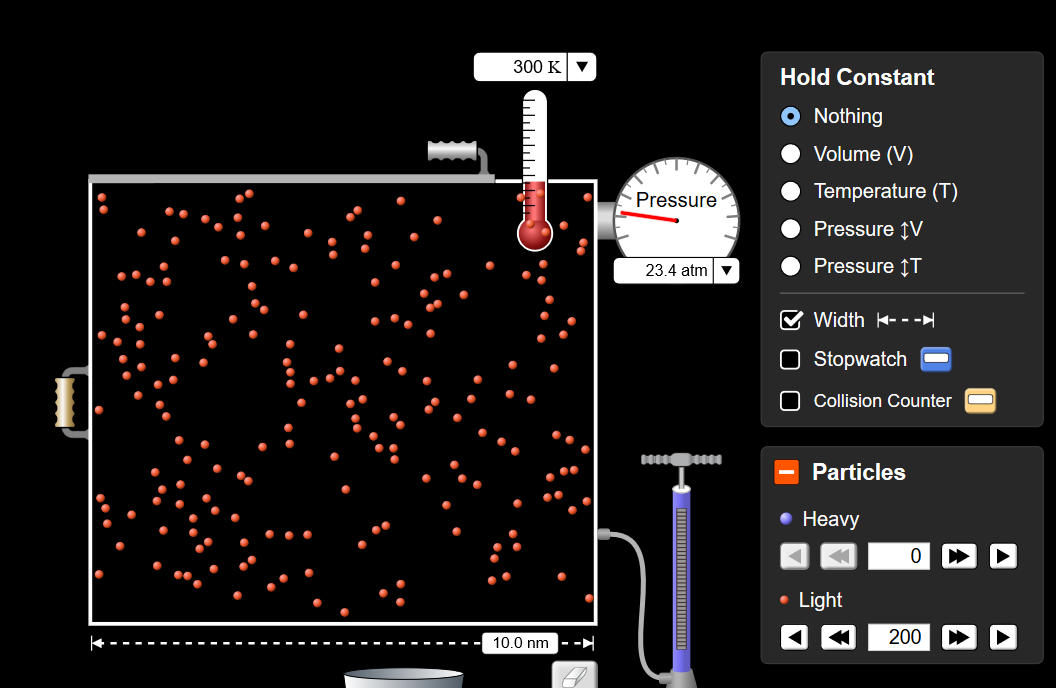Screen dimensions: 1056x688
Task: Click the light particle count 200 field
Action: coord(898,637)
